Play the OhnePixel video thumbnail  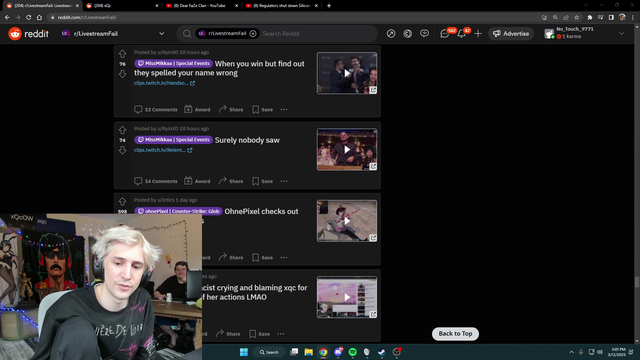tap(347, 221)
